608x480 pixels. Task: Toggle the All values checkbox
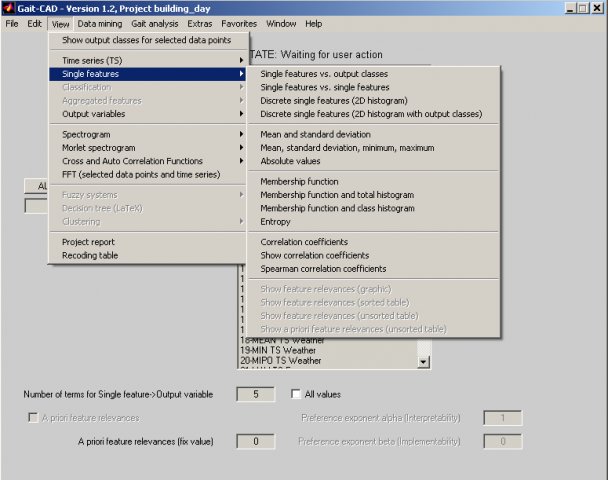pos(296,394)
